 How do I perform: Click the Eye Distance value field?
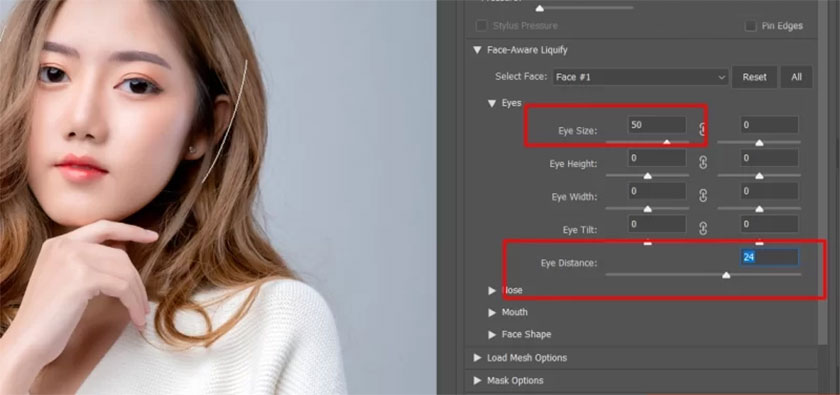769,257
